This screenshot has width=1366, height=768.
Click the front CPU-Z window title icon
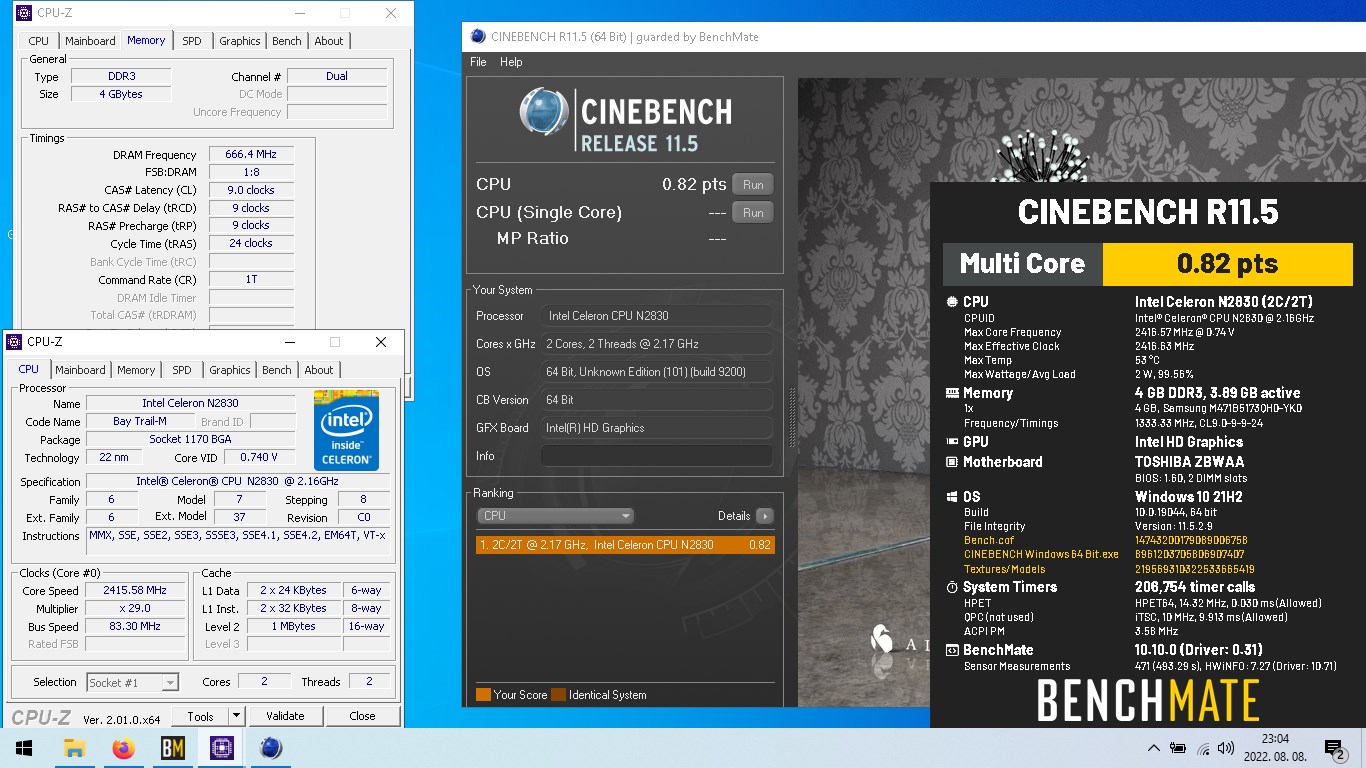tap(16, 342)
